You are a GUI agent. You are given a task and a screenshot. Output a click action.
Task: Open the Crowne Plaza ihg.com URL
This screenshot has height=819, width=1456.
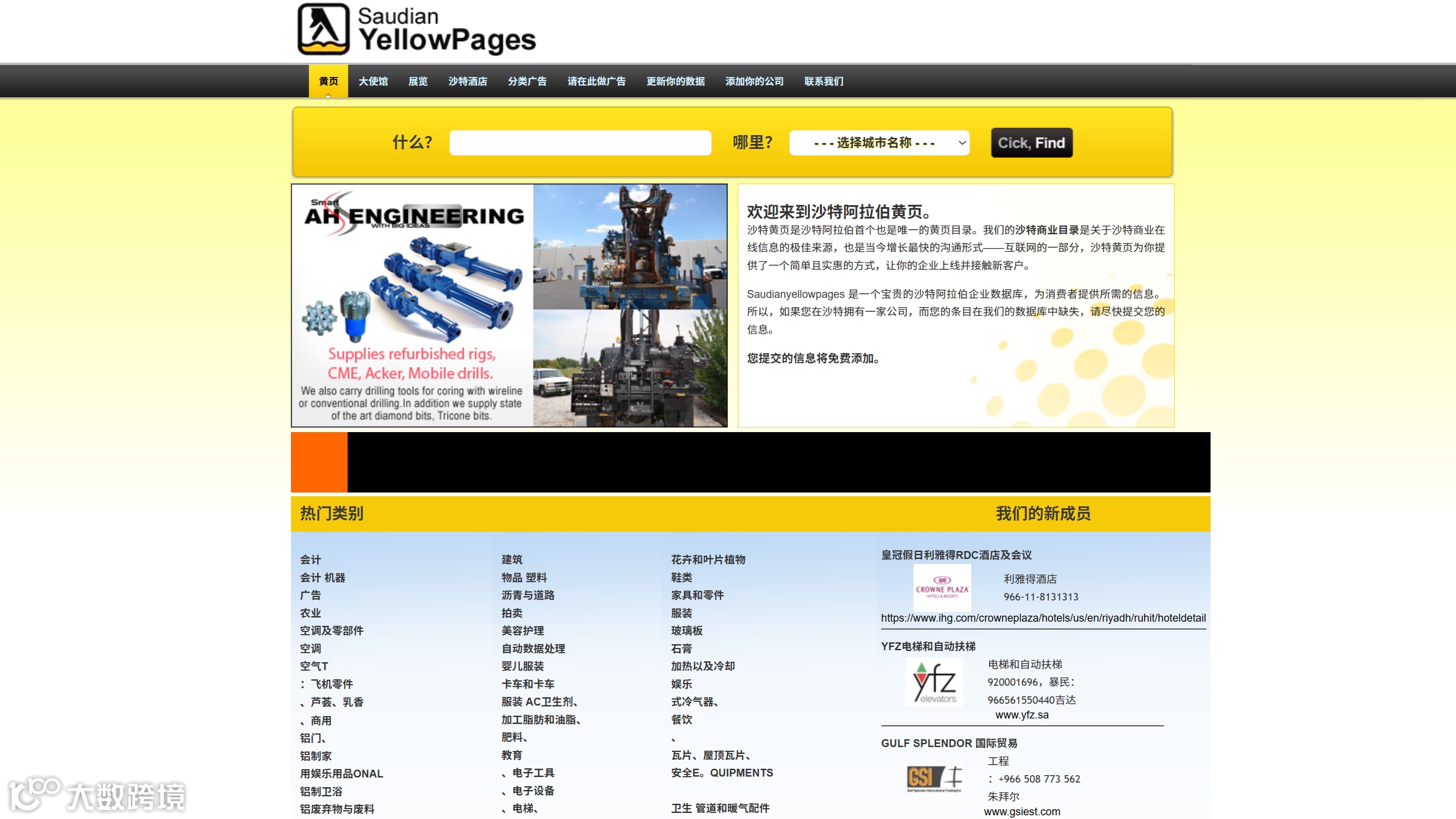click(1043, 618)
